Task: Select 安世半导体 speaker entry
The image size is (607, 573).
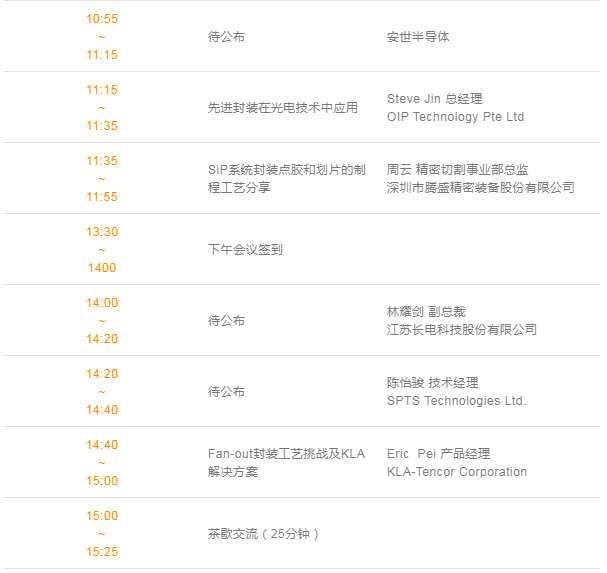Action: [x=418, y=37]
